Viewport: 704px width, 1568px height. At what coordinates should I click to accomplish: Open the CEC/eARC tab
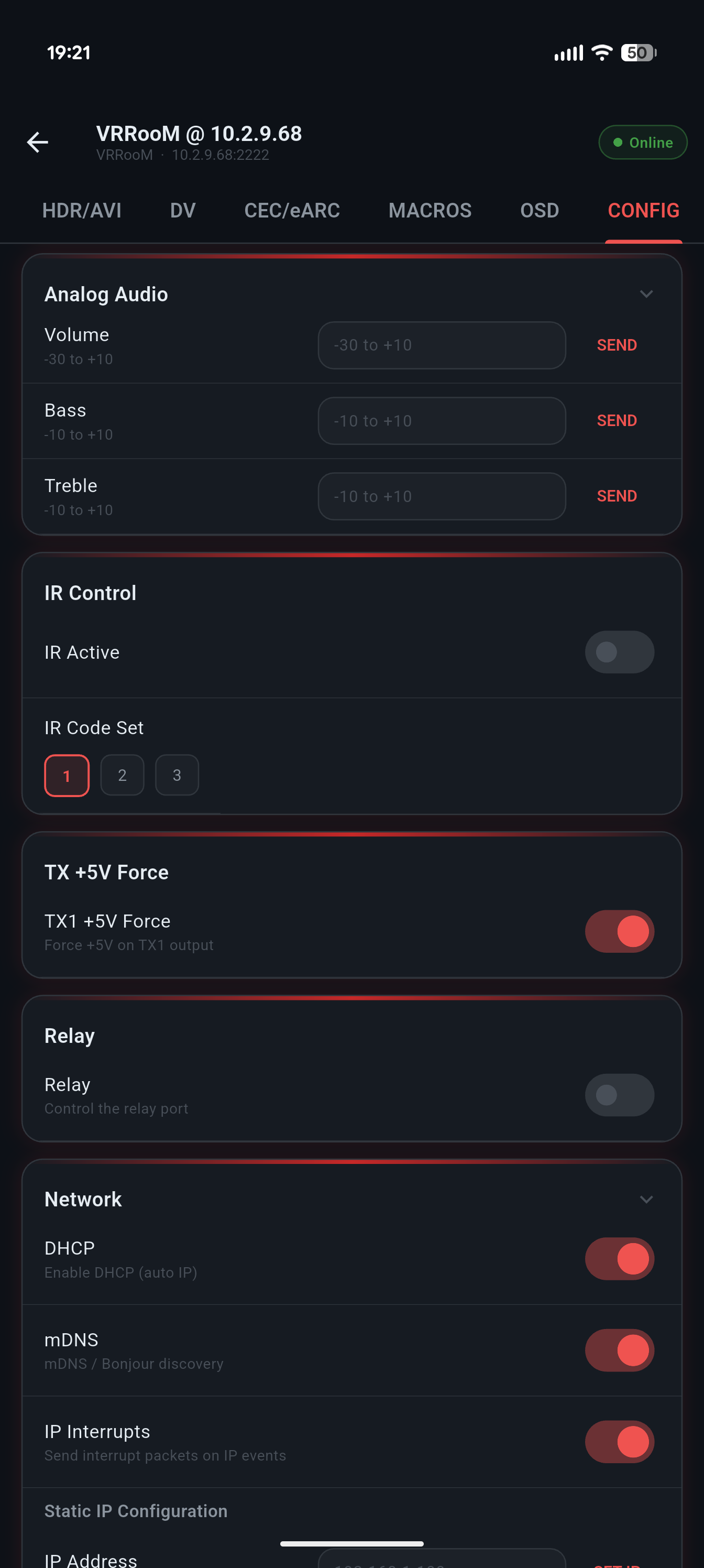292,211
